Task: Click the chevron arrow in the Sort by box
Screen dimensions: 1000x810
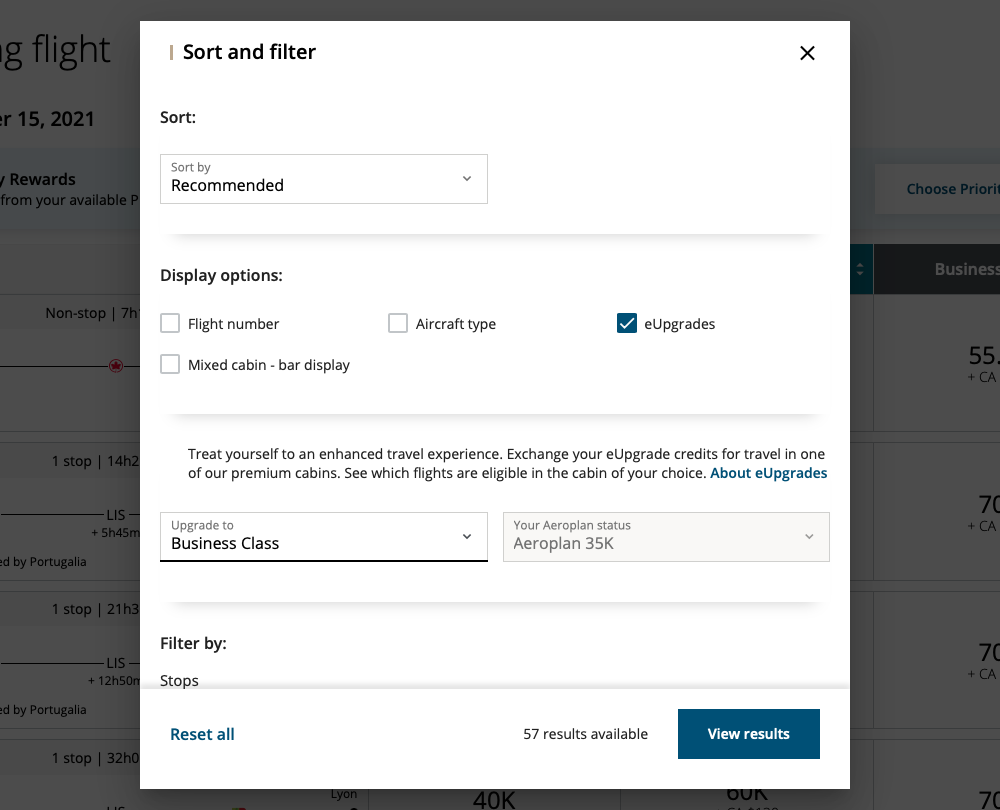Action: pos(466,179)
